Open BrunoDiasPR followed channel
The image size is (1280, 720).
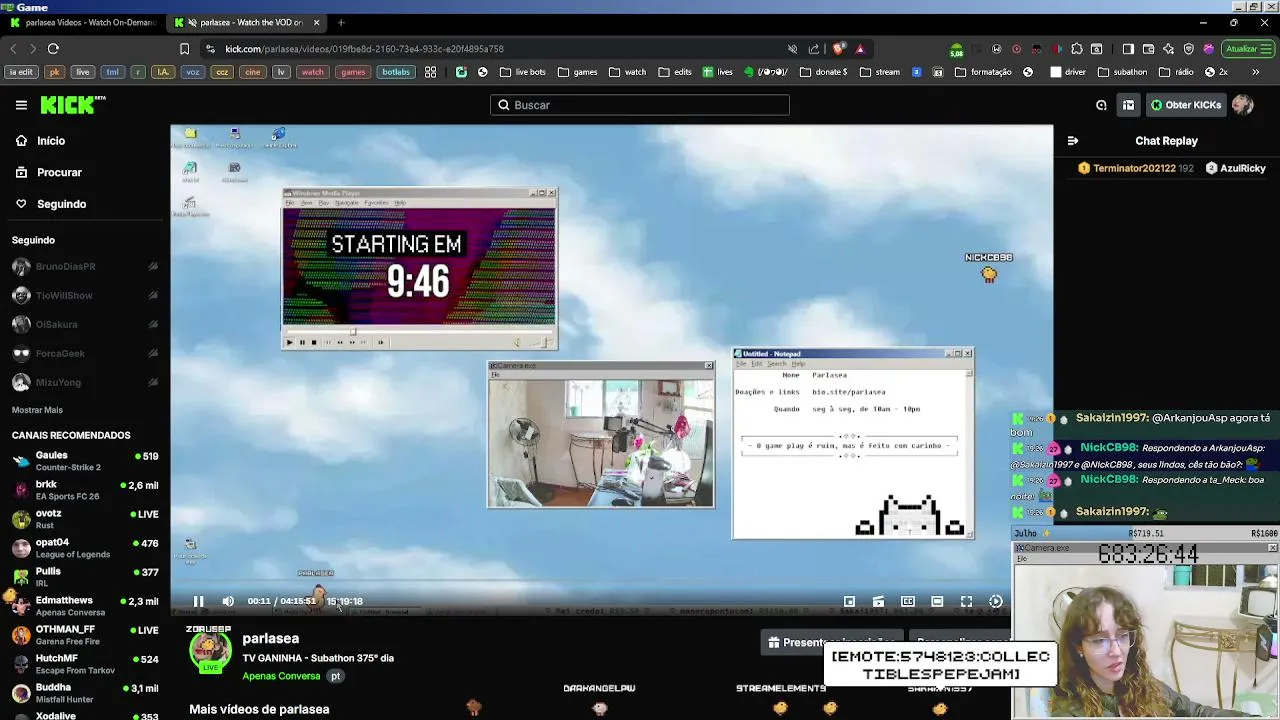coord(84,267)
